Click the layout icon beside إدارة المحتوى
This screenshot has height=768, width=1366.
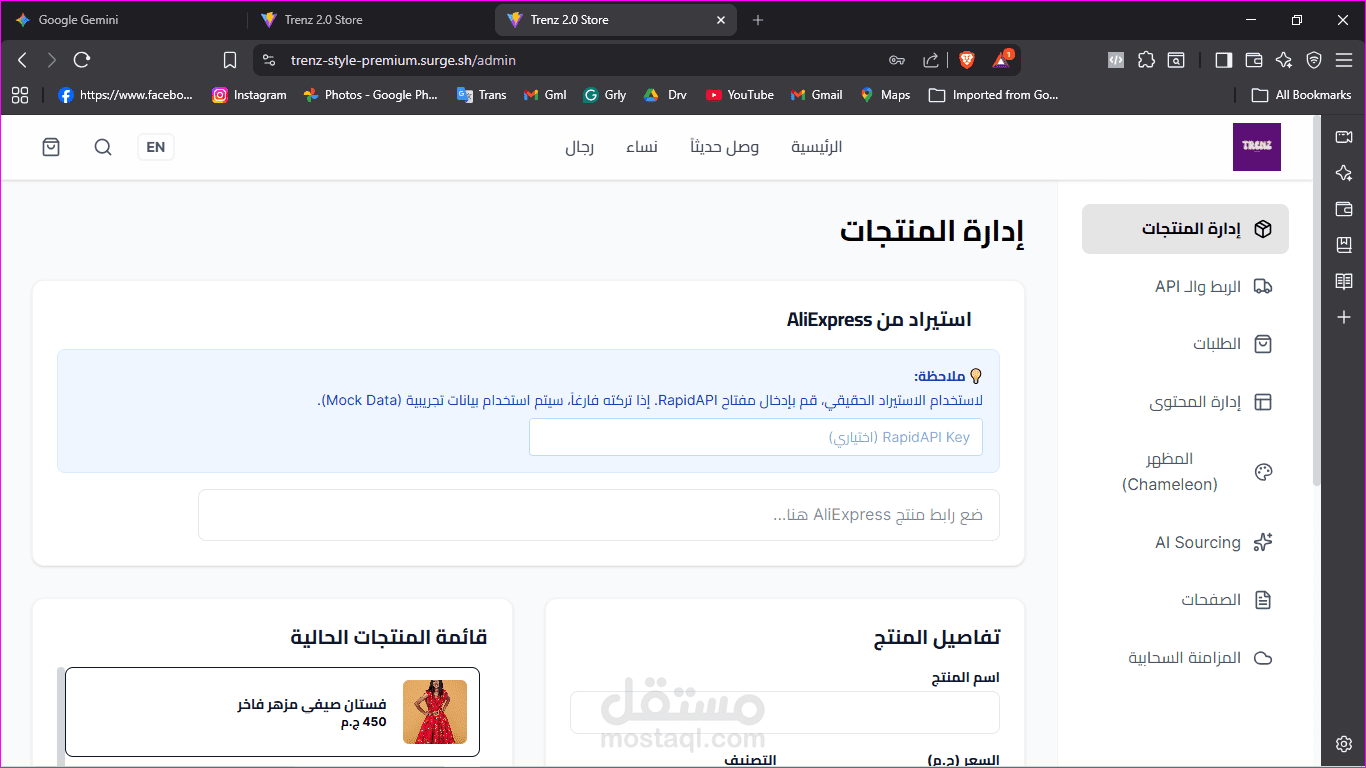click(x=1263, y=402)
